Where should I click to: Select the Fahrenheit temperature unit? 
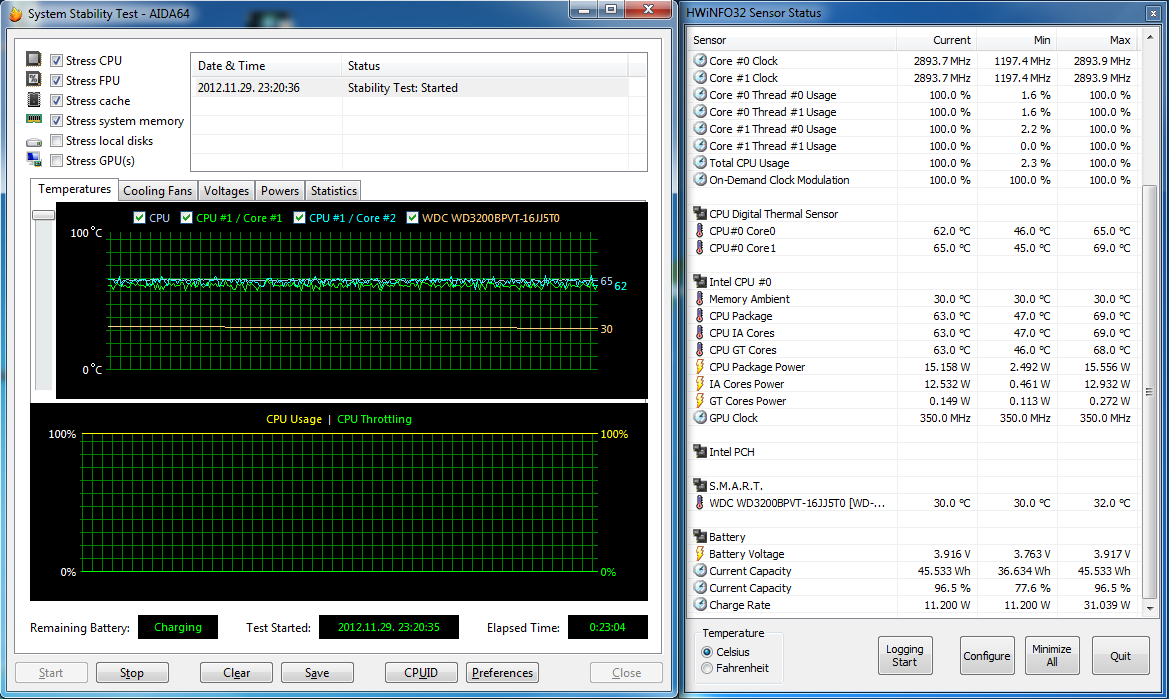pyautogui.click(x=708, y=668)
